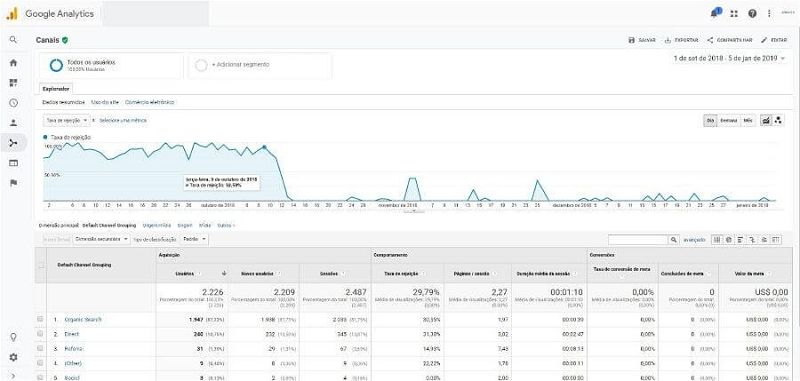This screenshot has height=381, width=800.
Task: Focus the table search field
Action: pyautogui.click(x=638, y=239)
